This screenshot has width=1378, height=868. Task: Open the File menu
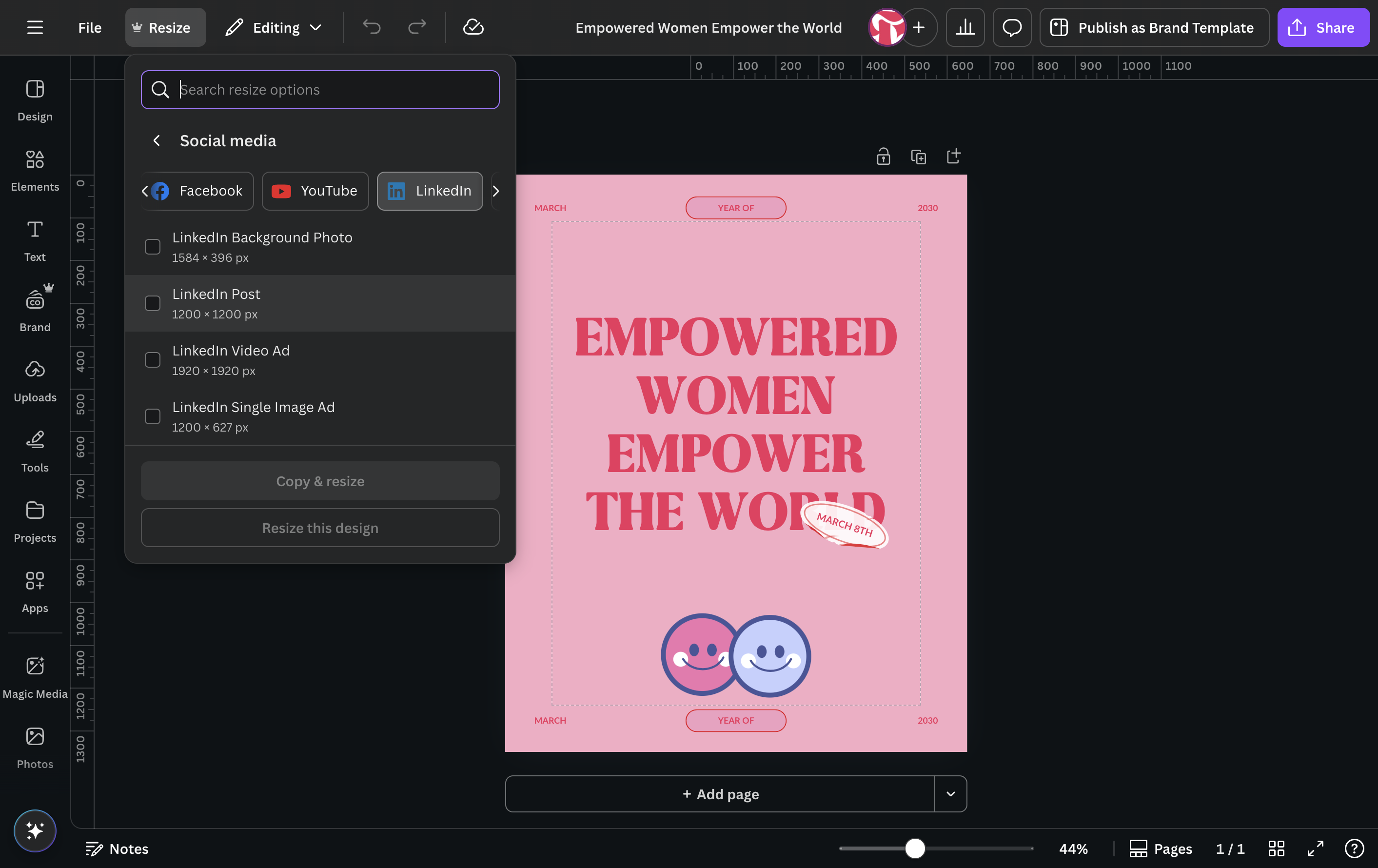pos(90,27)
